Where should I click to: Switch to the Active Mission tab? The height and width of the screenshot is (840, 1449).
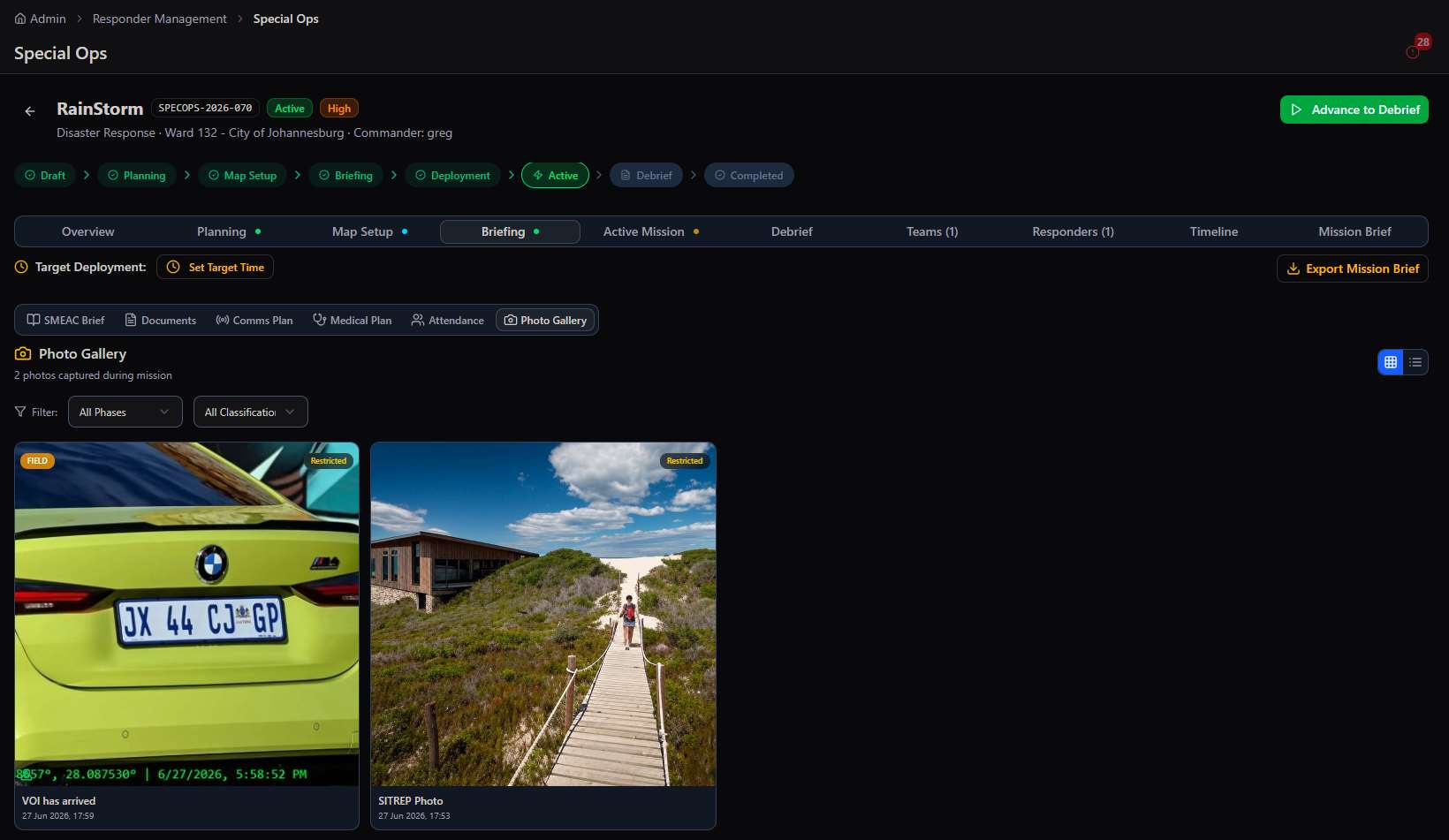(x=651, y=231)
